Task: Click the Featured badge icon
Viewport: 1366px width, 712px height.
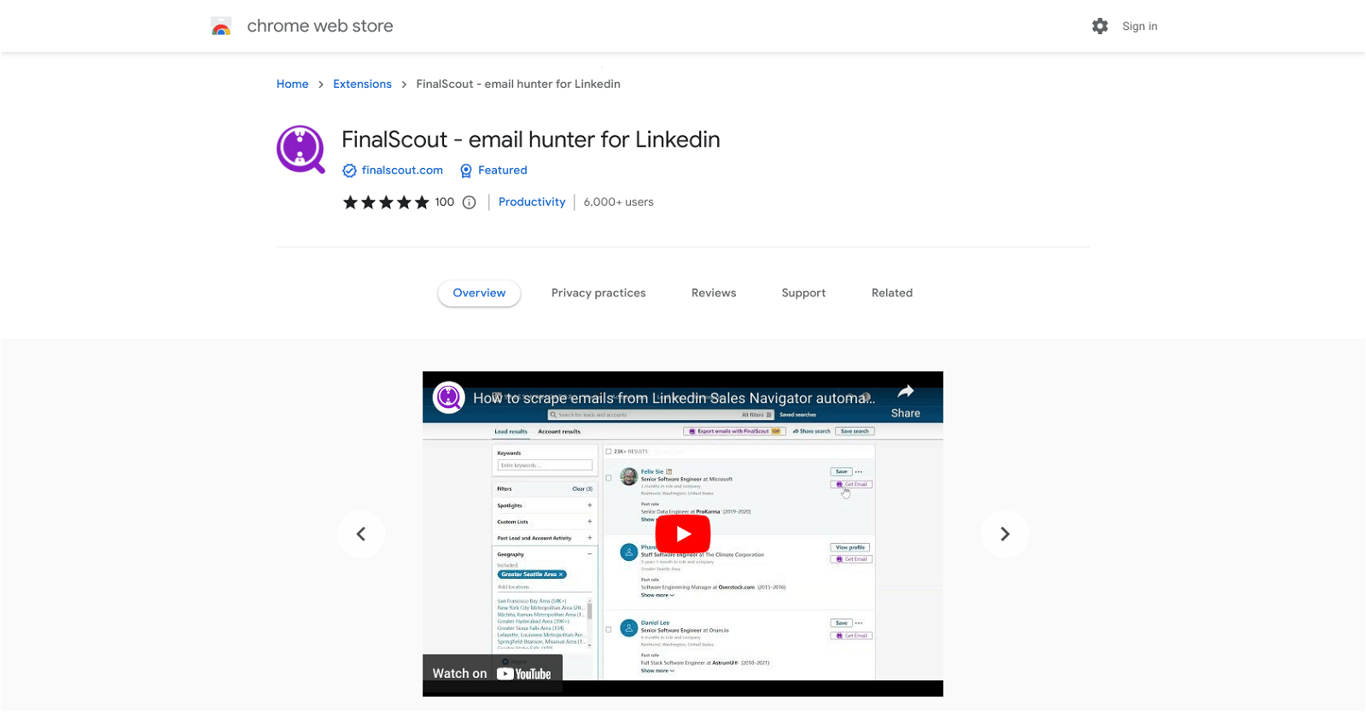Action: pyautogui.click(x=466, y=171)
